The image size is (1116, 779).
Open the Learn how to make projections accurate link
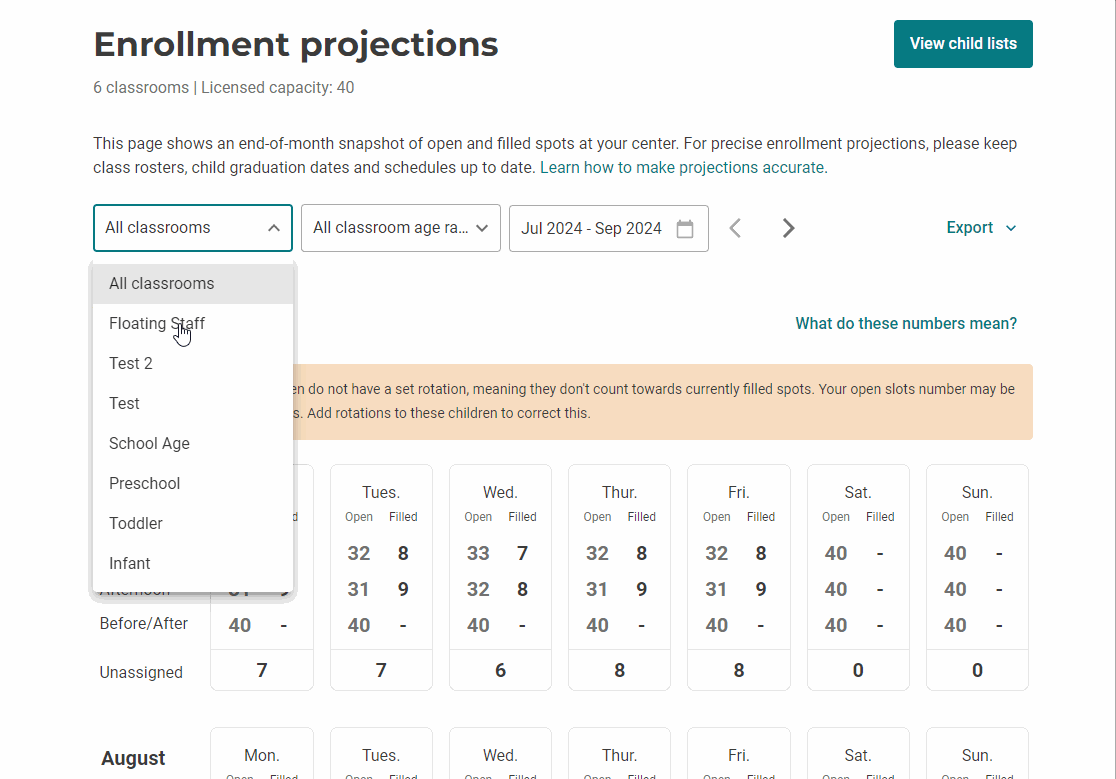[684, 167]
